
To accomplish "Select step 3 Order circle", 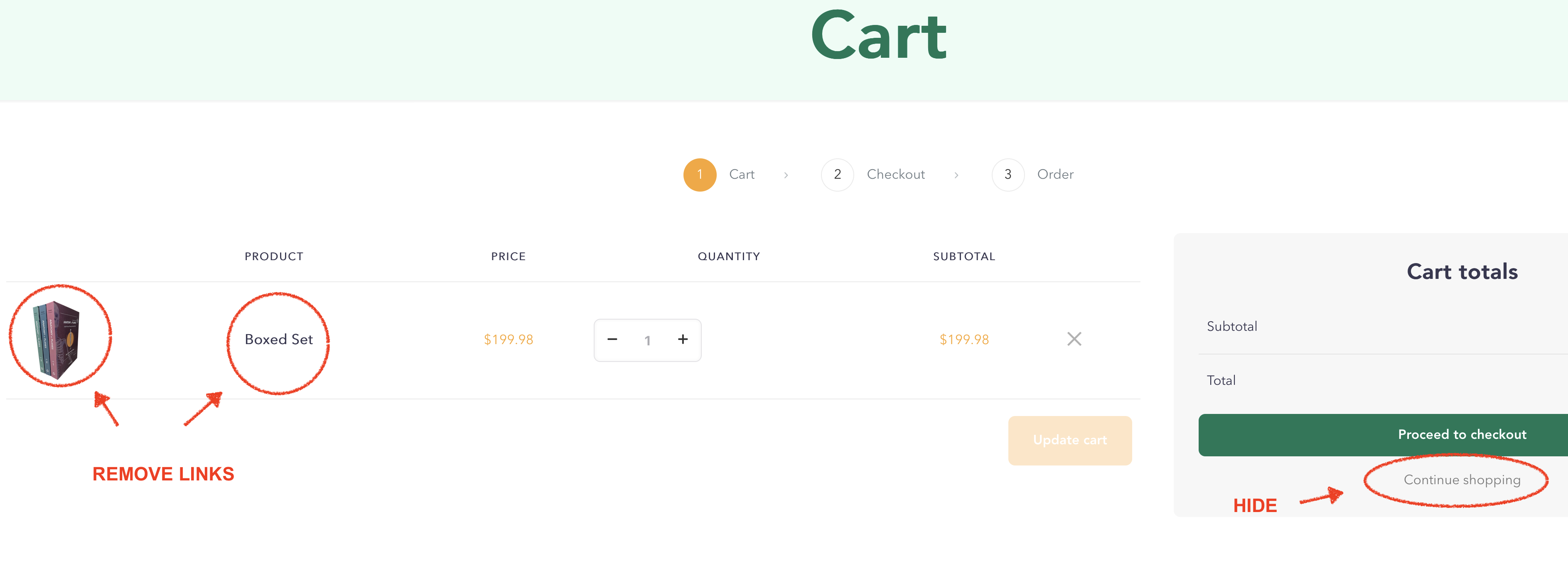I will coord(1008,175).
